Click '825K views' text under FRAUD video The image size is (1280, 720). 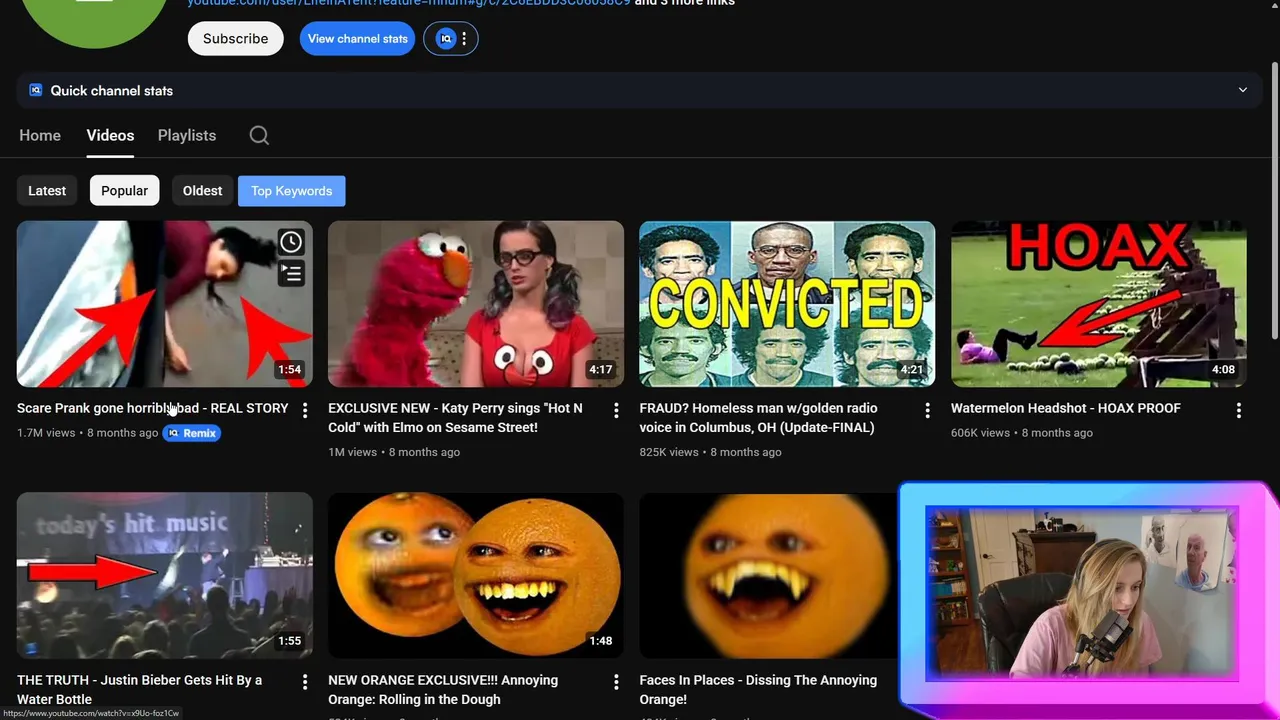(x=669, y=452)
